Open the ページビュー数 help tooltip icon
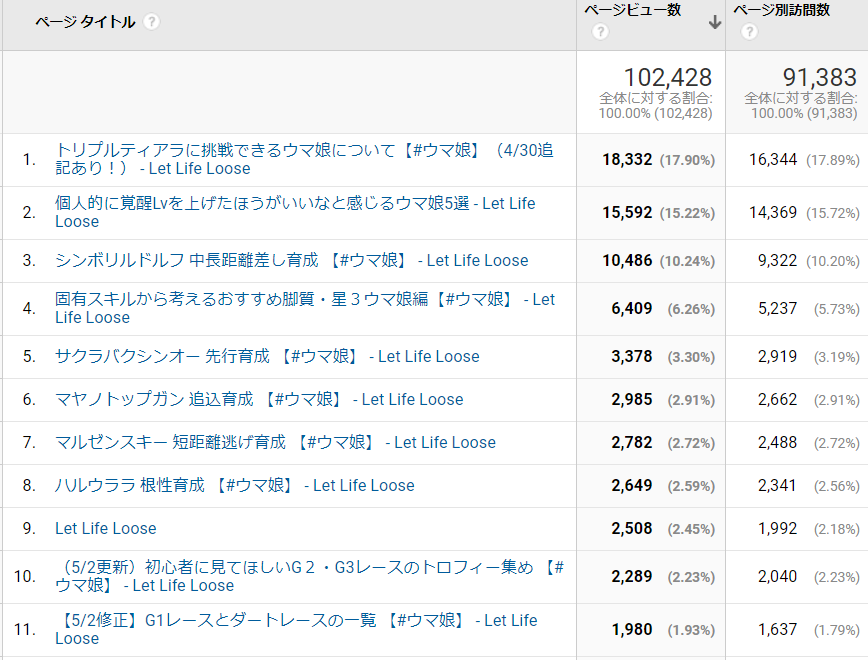The image size is (868, 660). point(599,30)
